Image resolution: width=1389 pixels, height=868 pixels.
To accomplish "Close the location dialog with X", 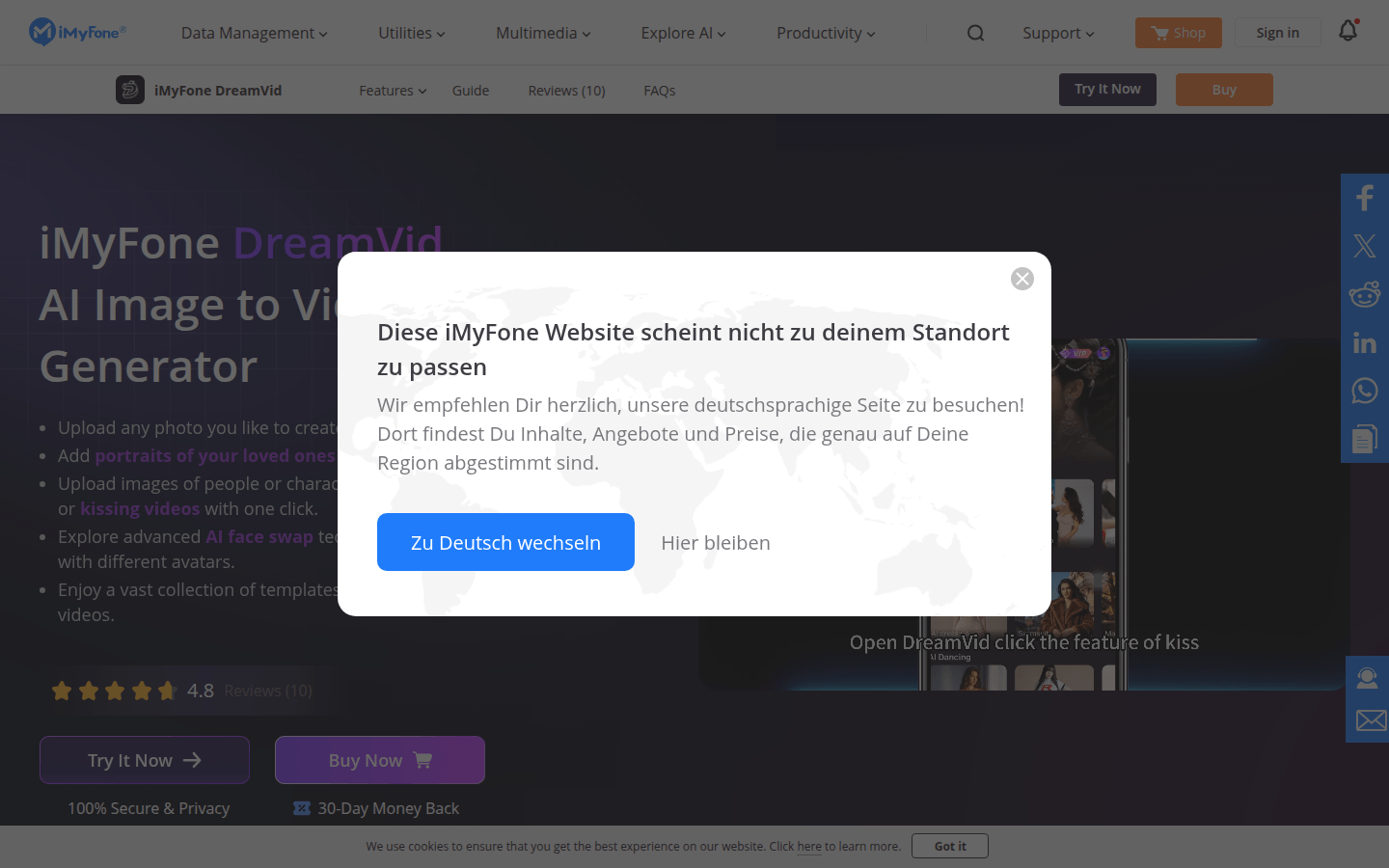I will (x=1022, y=279).
